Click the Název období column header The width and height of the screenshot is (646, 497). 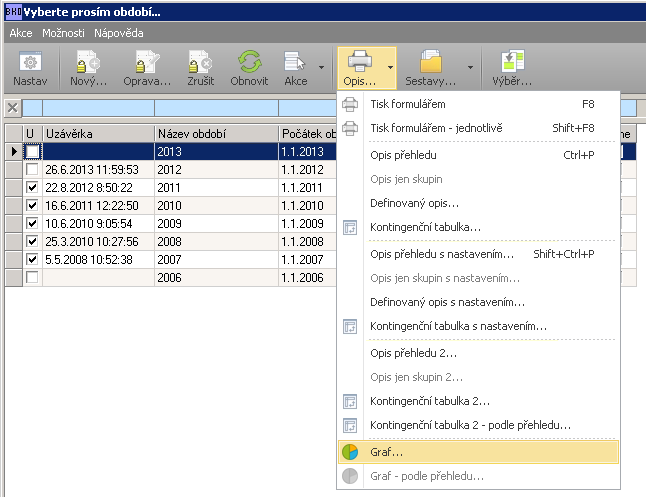click(x=217, y=134)
